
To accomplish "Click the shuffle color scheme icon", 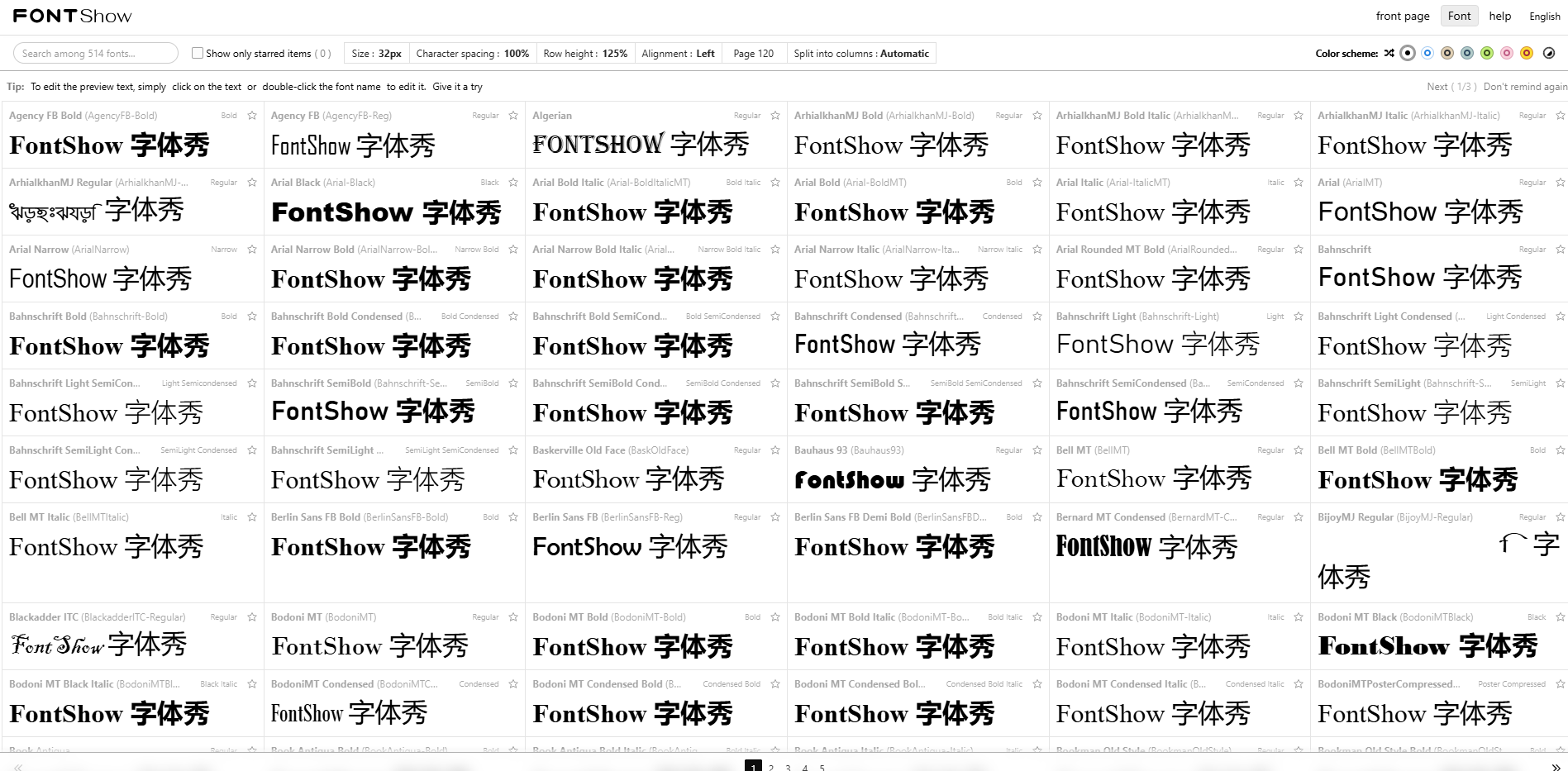I will point(1389,53).
